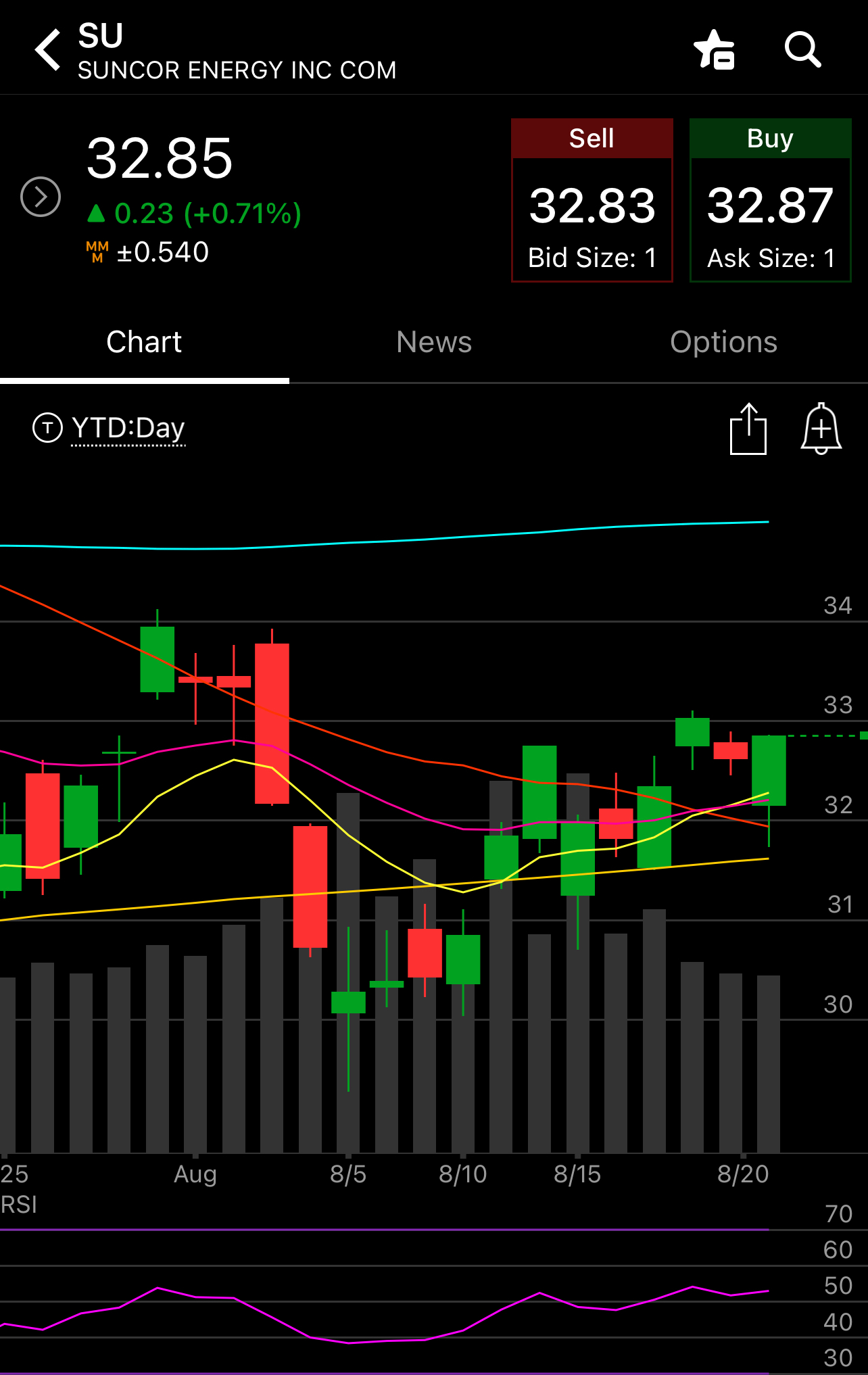868x1375 pixels.
Task: Tap SUNCOR ENERGY INC COM name
Action: coord(237,70)
